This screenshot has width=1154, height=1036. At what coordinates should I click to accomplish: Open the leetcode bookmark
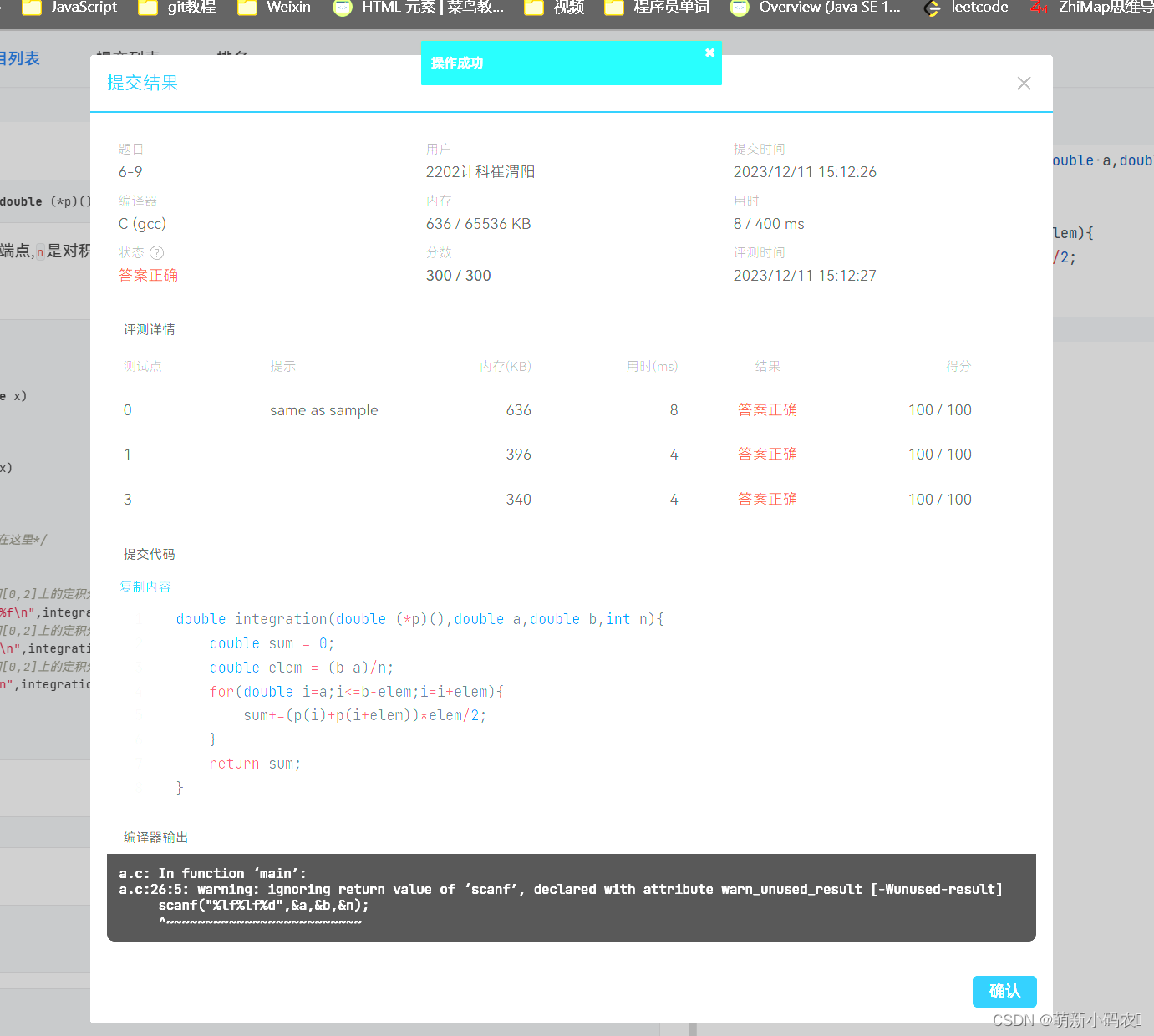[x=966, y=8]
